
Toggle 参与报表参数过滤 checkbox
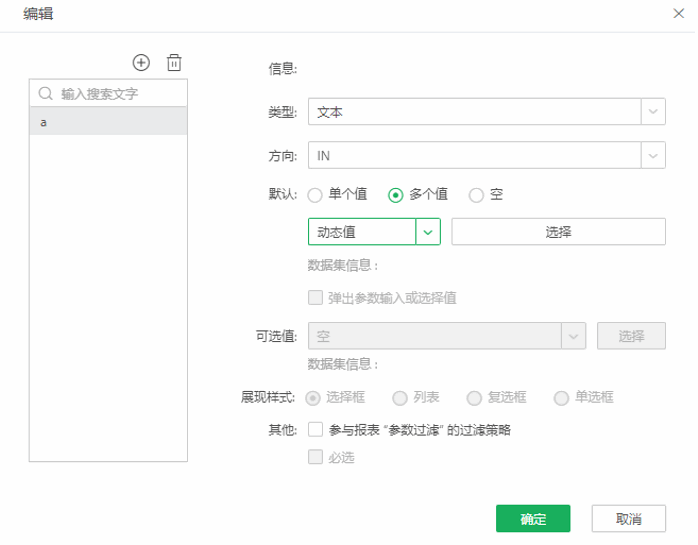point(315,430)
